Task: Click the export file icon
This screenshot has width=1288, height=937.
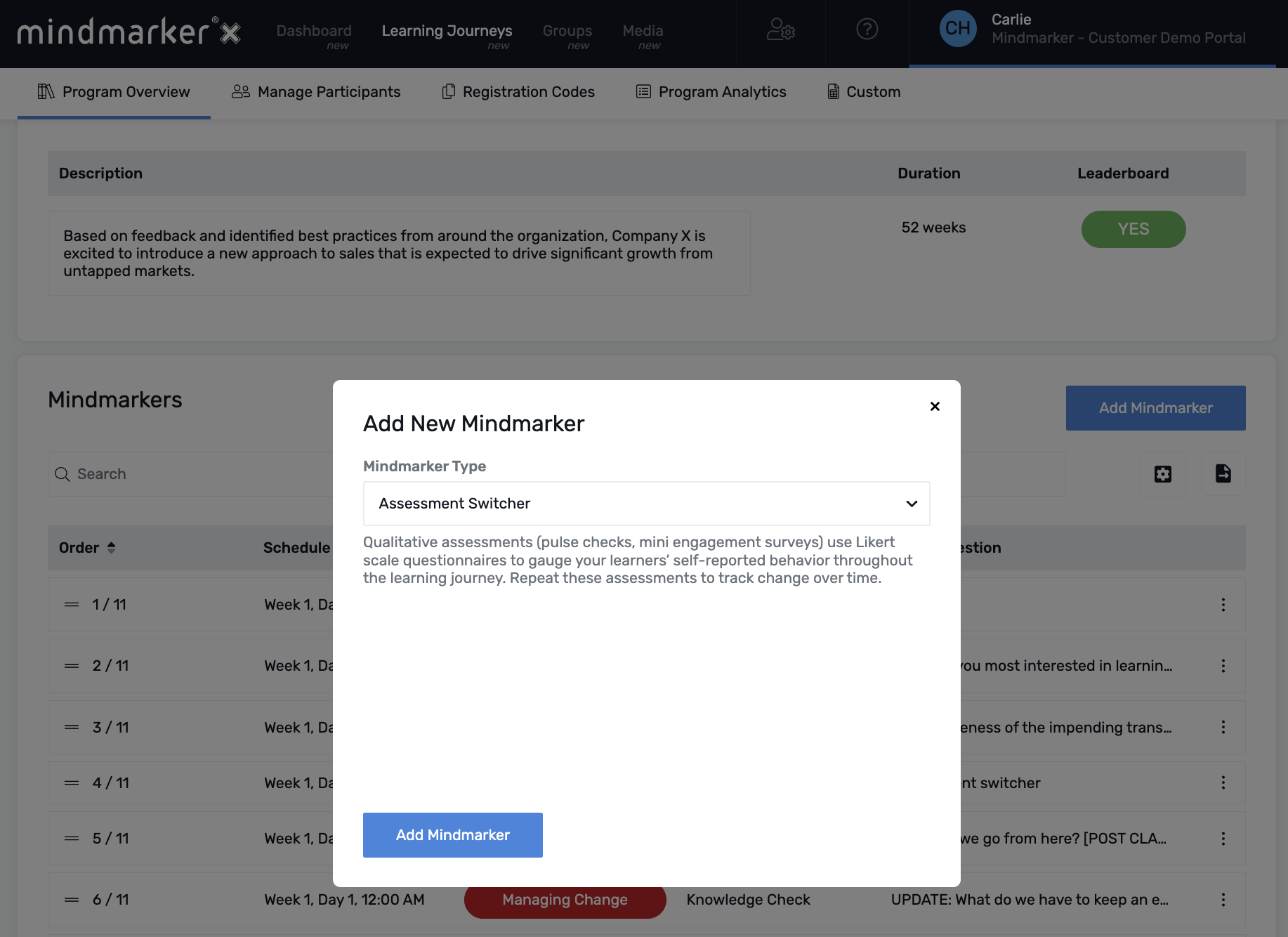Action: 1223,474
